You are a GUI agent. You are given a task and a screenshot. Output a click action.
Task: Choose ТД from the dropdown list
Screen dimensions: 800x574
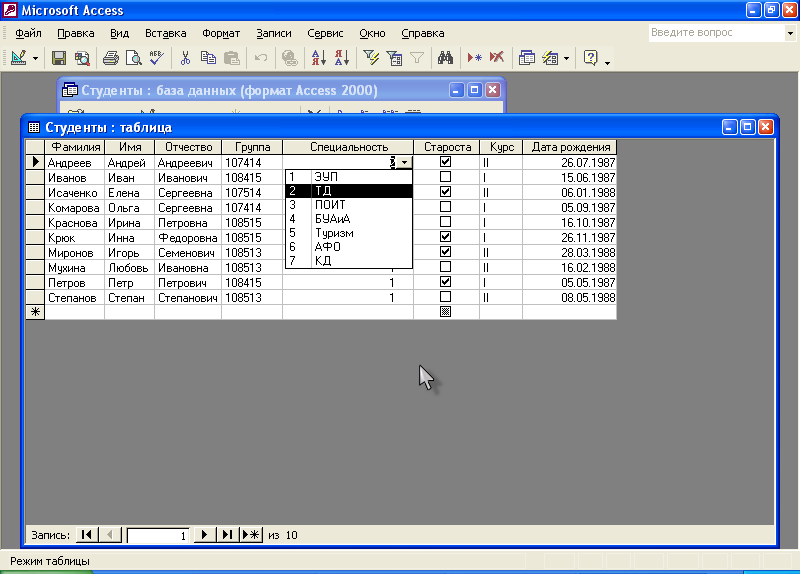click(x=348, y=191)
